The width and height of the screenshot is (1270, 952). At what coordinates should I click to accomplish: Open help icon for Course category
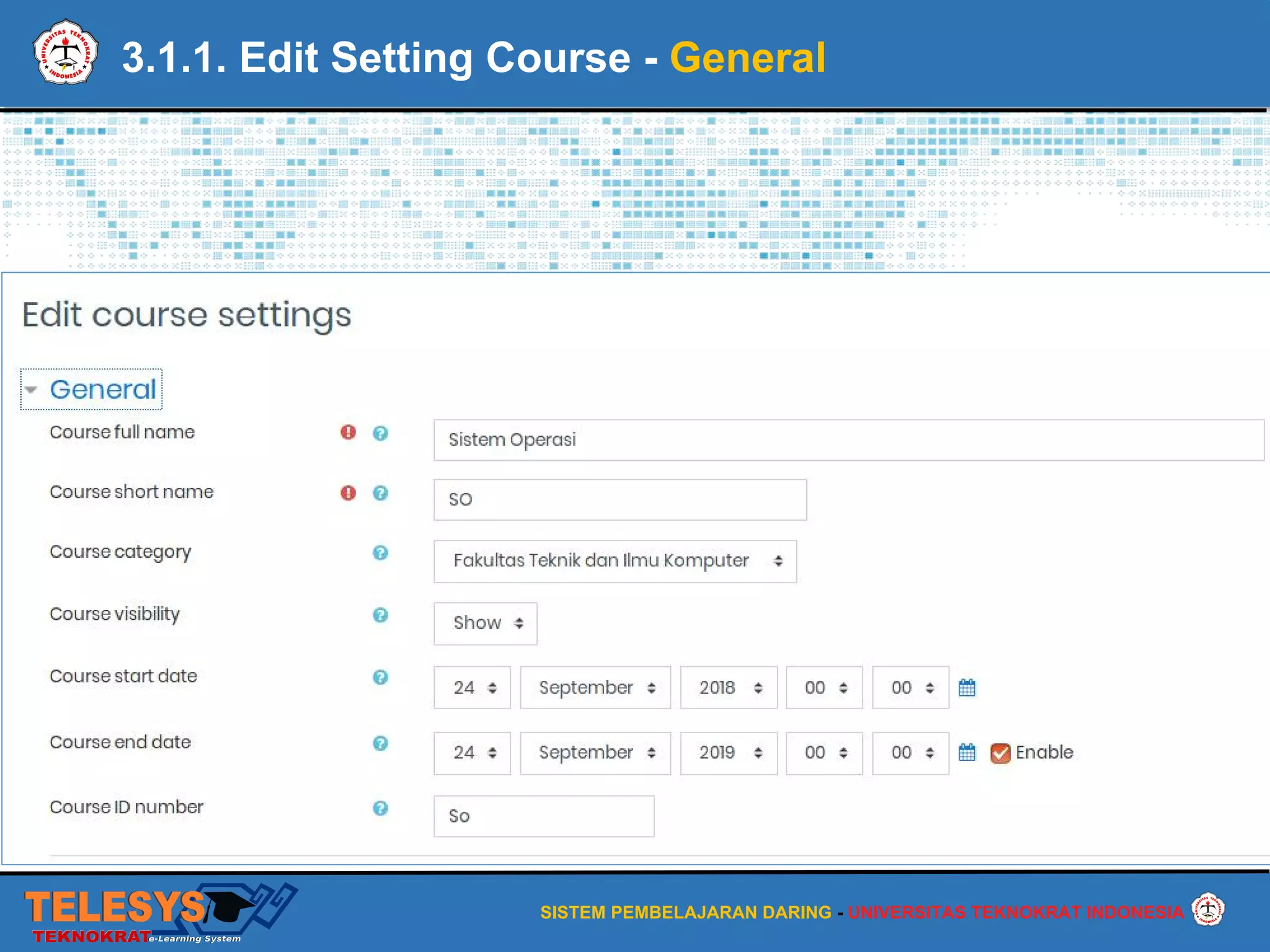coord(380,553)
